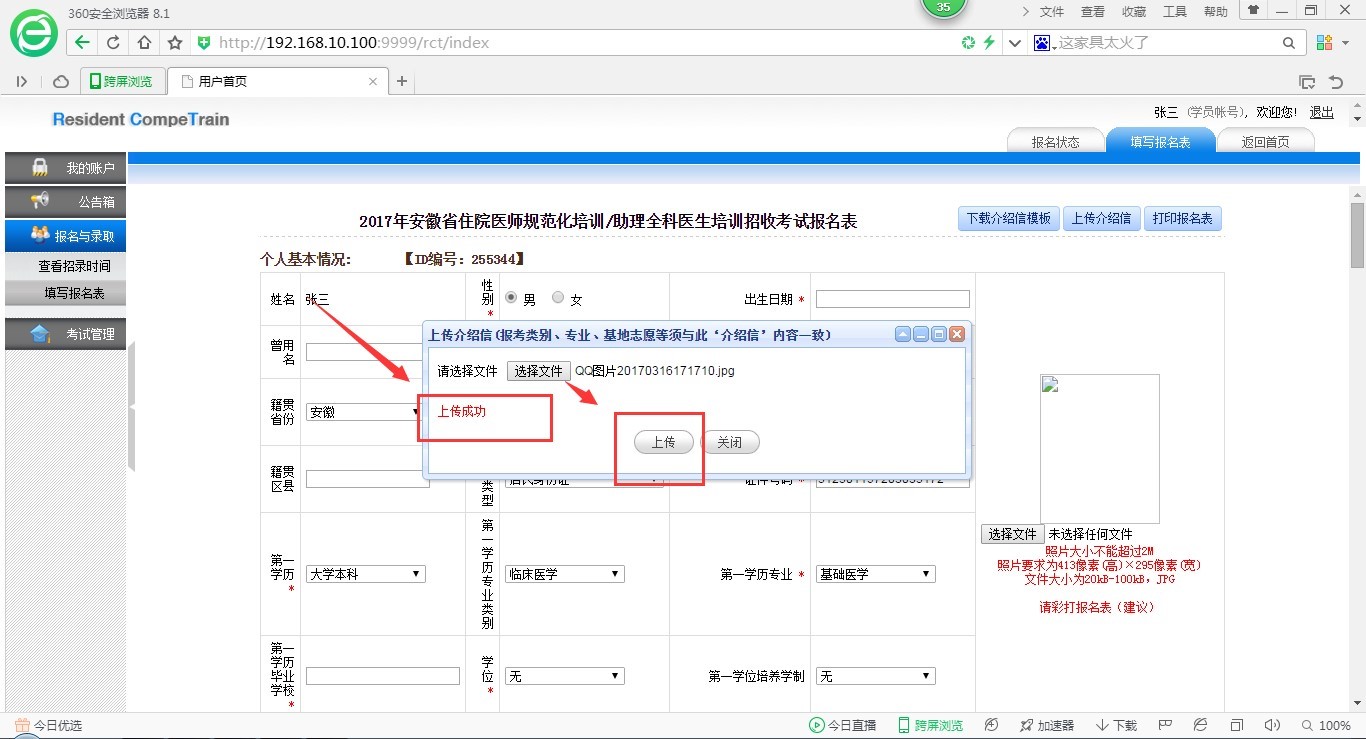Close the 用户首页 tab
1366x739 pixels.
coord(374,82)
